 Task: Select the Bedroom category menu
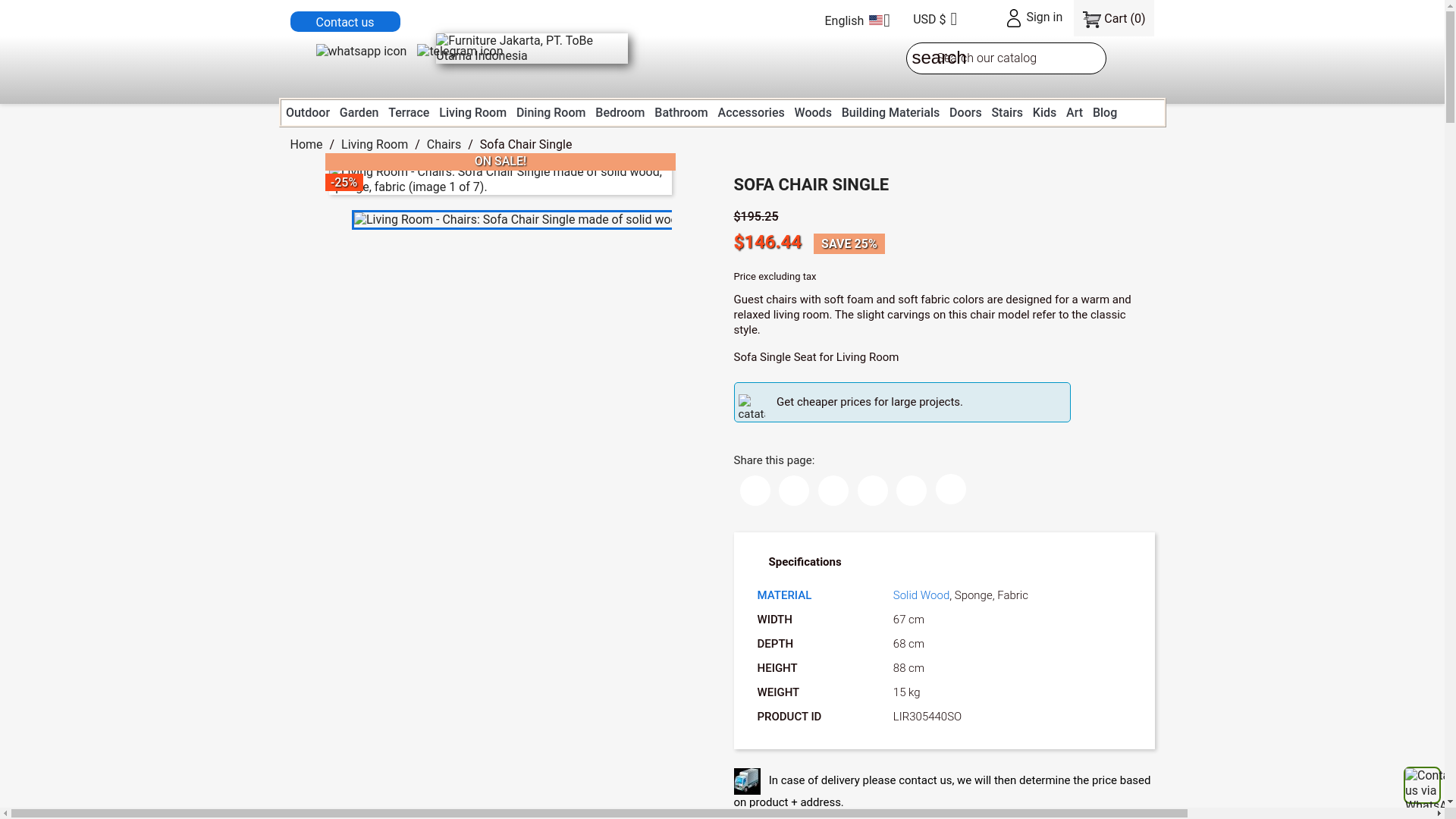pyautogui.click(x=620, y=113)
